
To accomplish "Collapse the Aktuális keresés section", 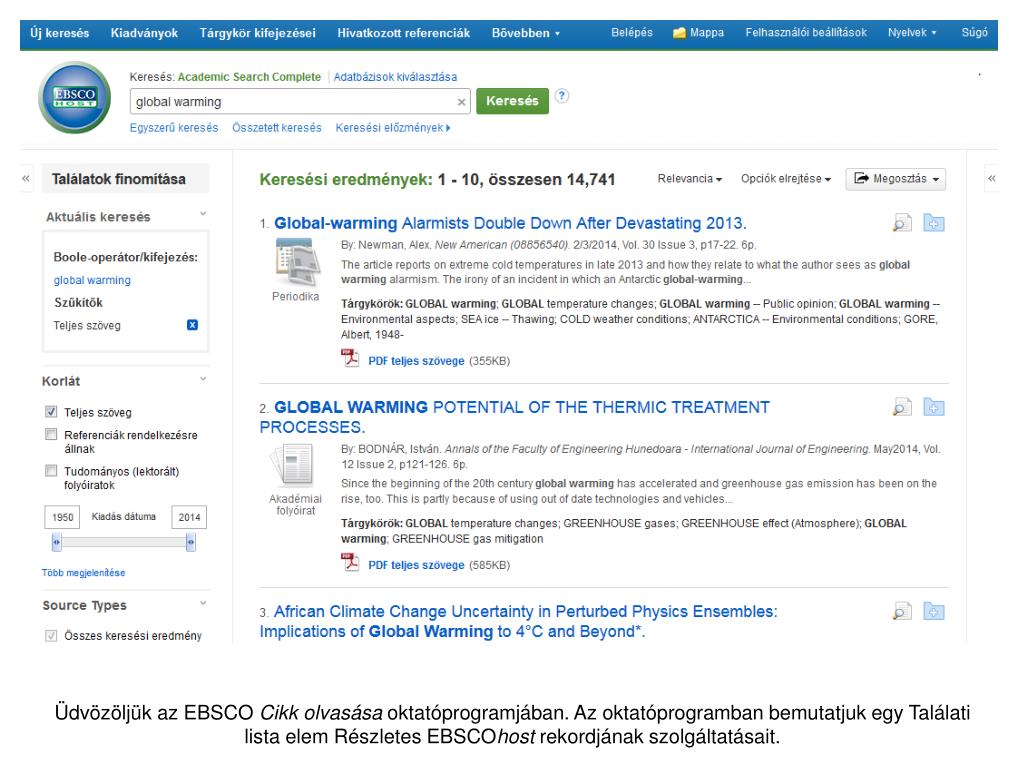I will point(203,214).
